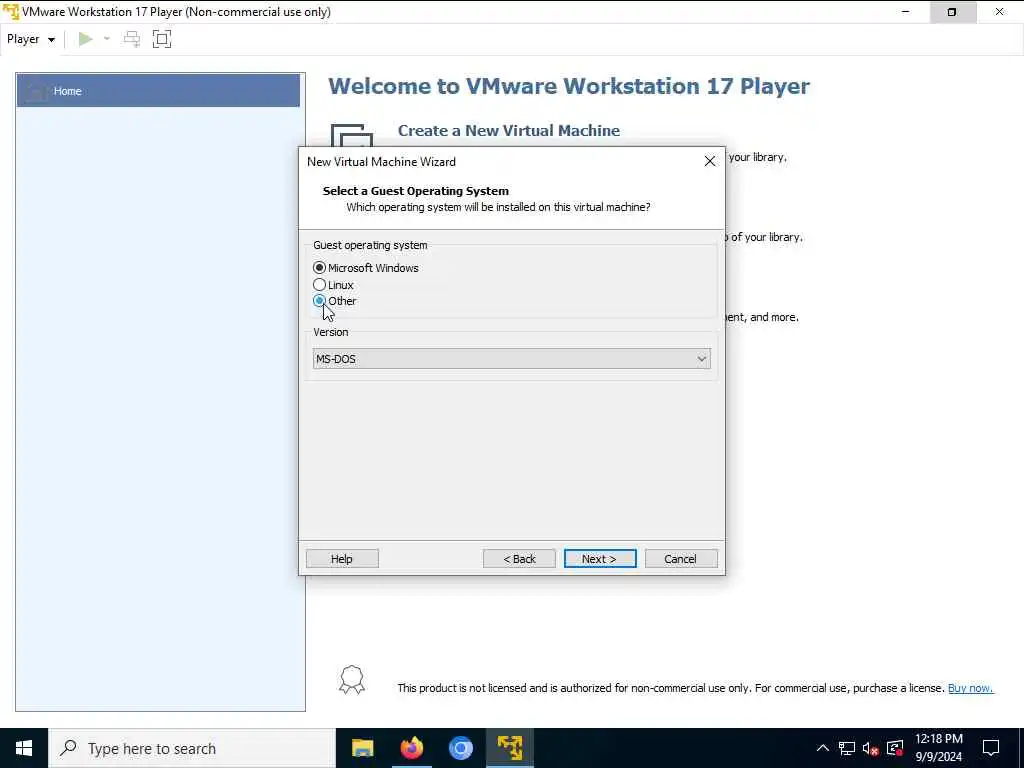Select the Microsoft Windows radio button
This screenshot has width=1024, height=768.
(x=319, y=268)
